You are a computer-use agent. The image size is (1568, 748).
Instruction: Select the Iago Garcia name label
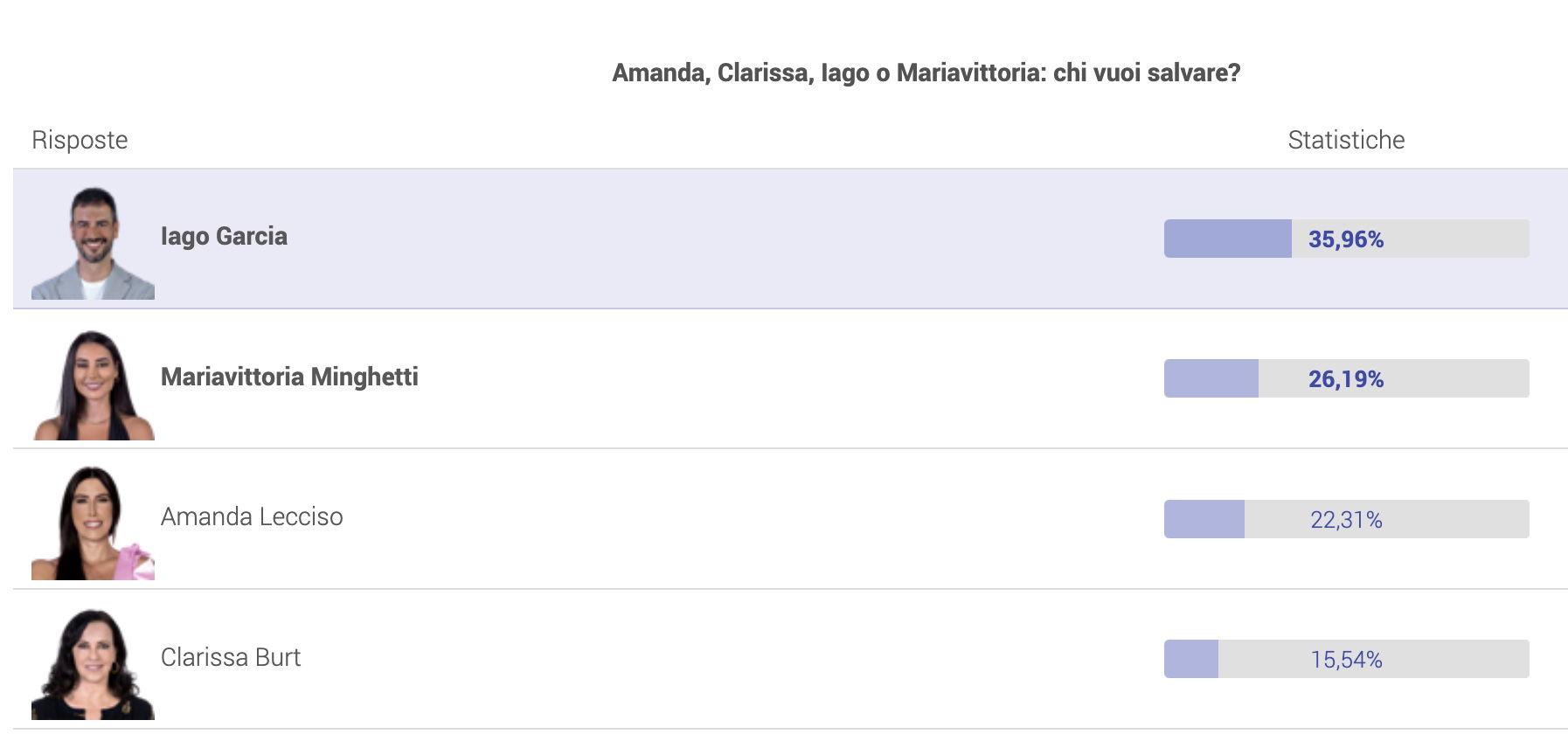224,237
